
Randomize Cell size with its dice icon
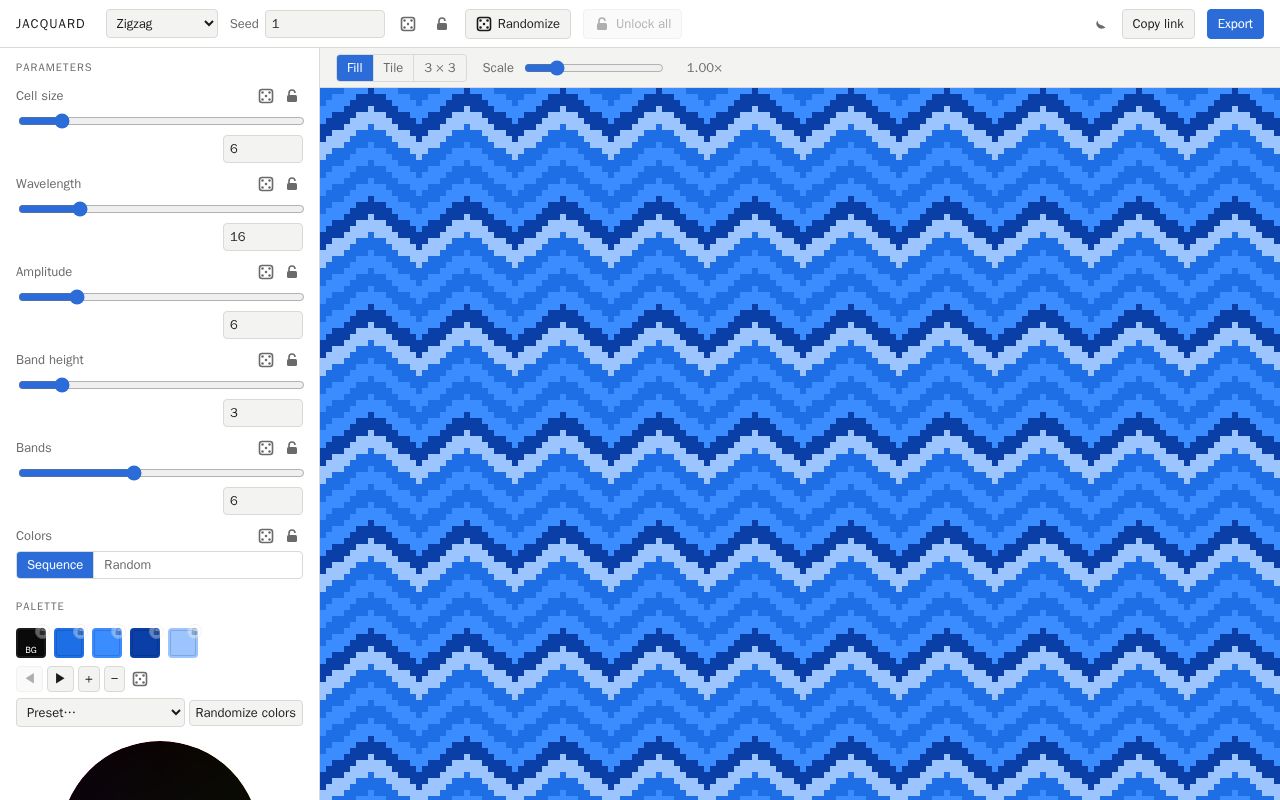pyautogui.click(x=266, y=96)
